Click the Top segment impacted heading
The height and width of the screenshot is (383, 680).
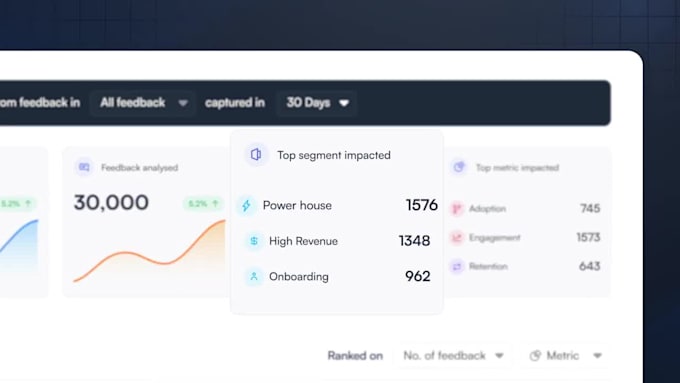[334, 155]
